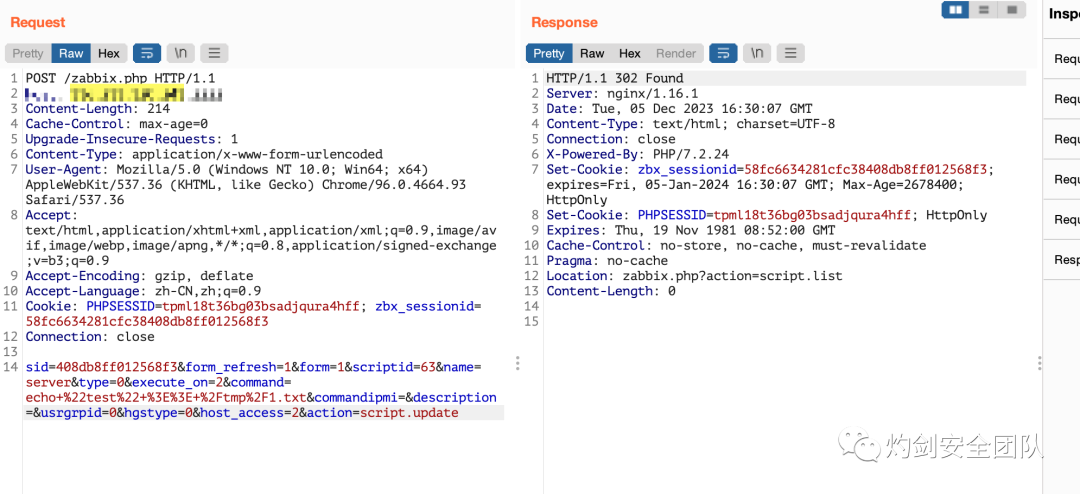Click zbx_sessionid value on request line 11

[147, 321]
